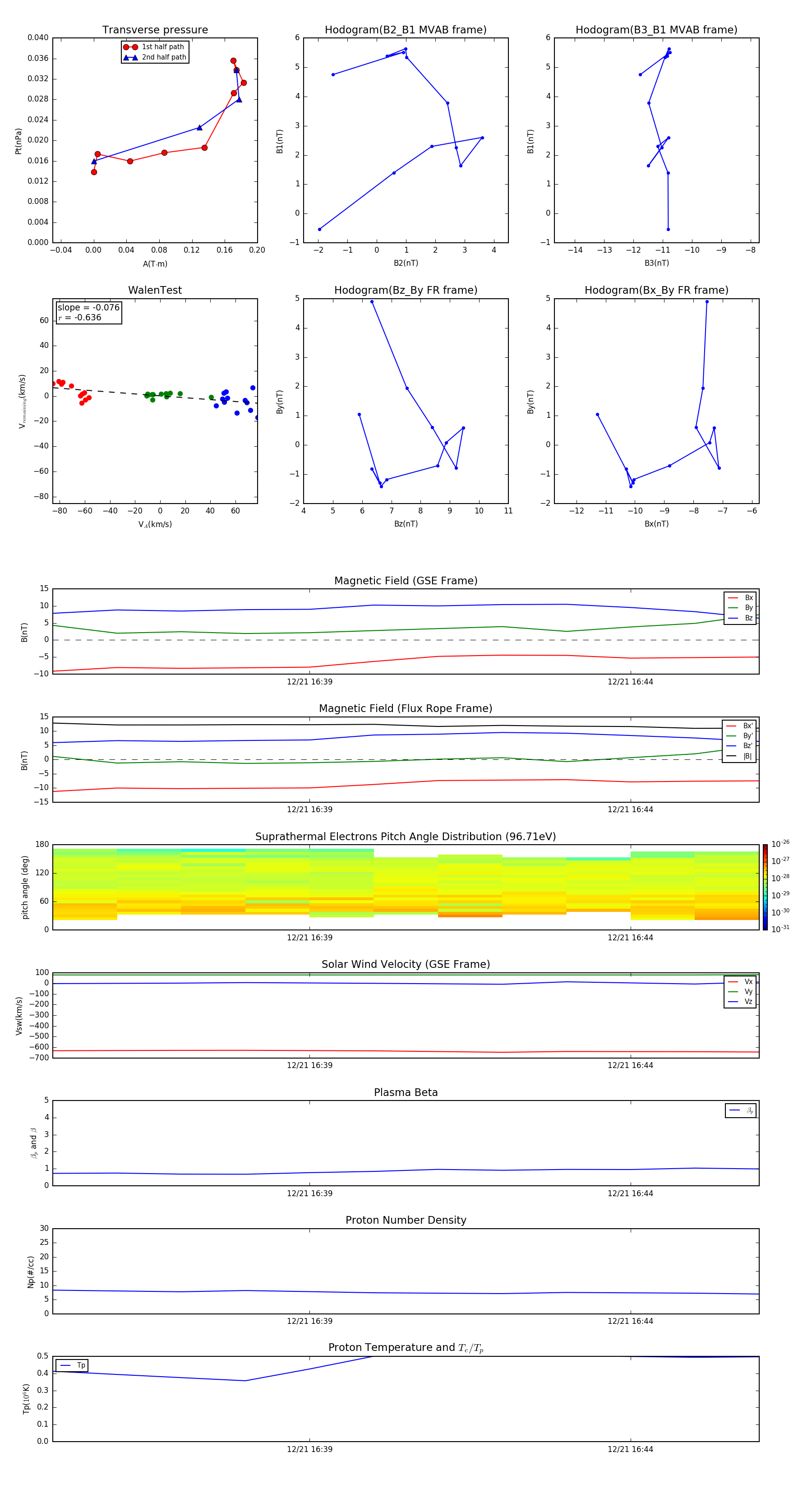Click the 'Plasma Beta' plot title
Viewport: 812px width, 1489px height.
click(x=406, y=1093)
